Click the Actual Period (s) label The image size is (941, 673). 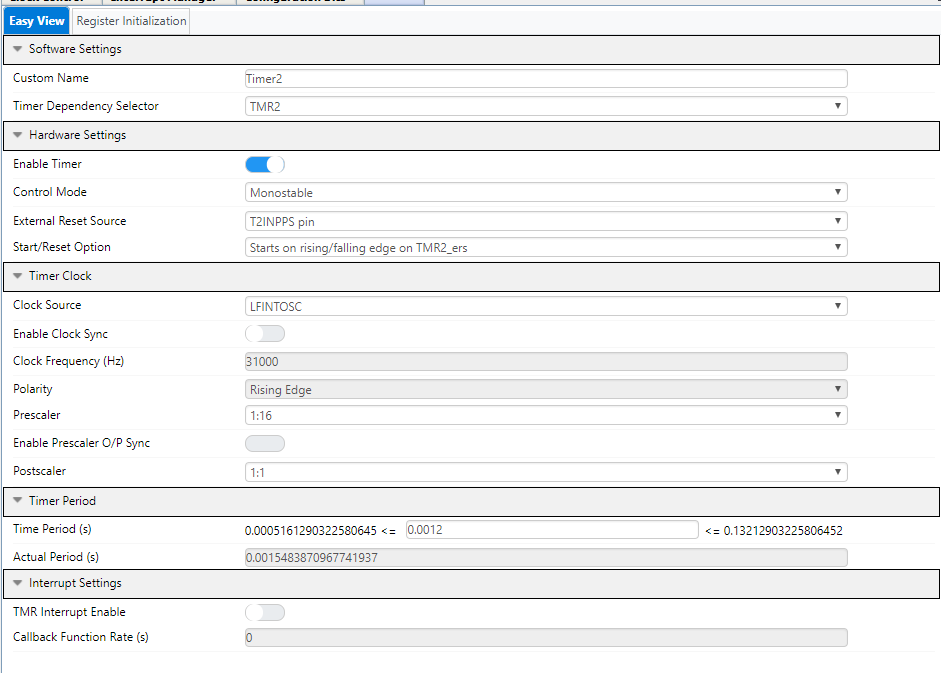point(56,557)
